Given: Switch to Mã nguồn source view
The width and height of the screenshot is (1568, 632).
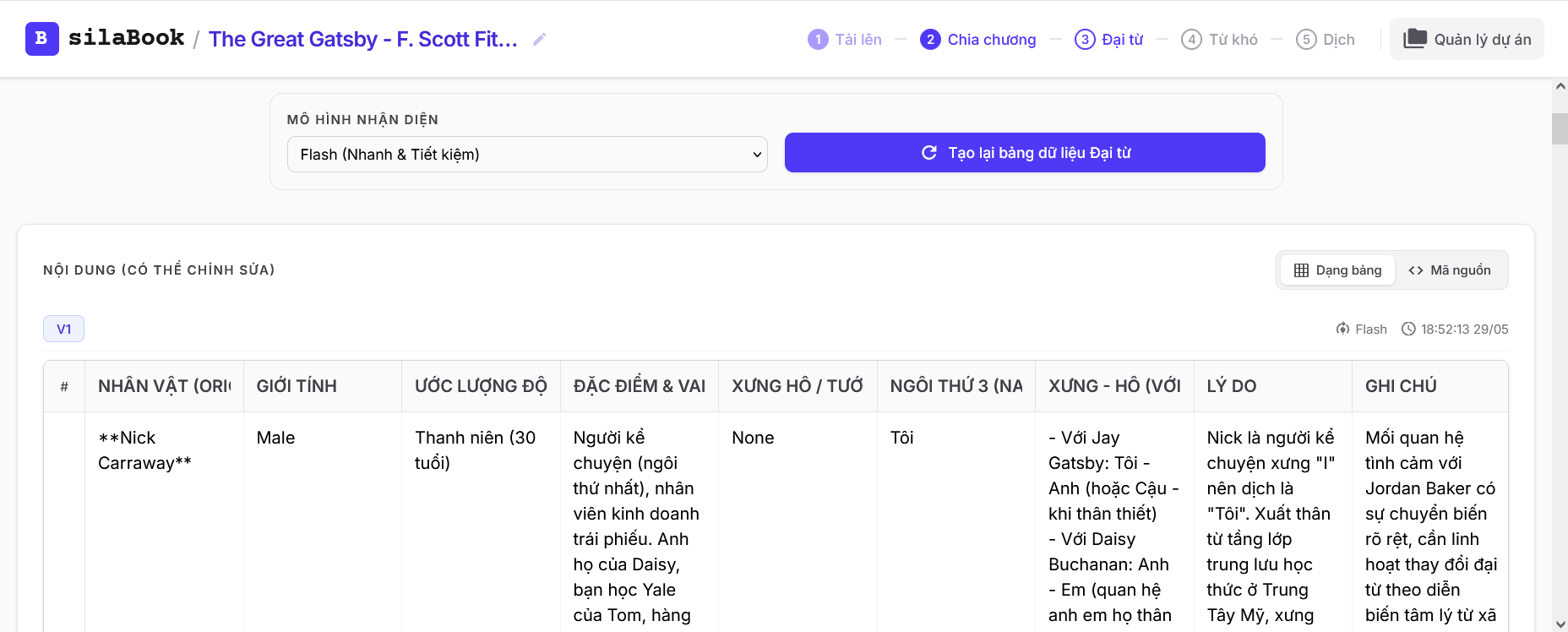Looking at the screenshot, I should click(x=1450, y=270).
